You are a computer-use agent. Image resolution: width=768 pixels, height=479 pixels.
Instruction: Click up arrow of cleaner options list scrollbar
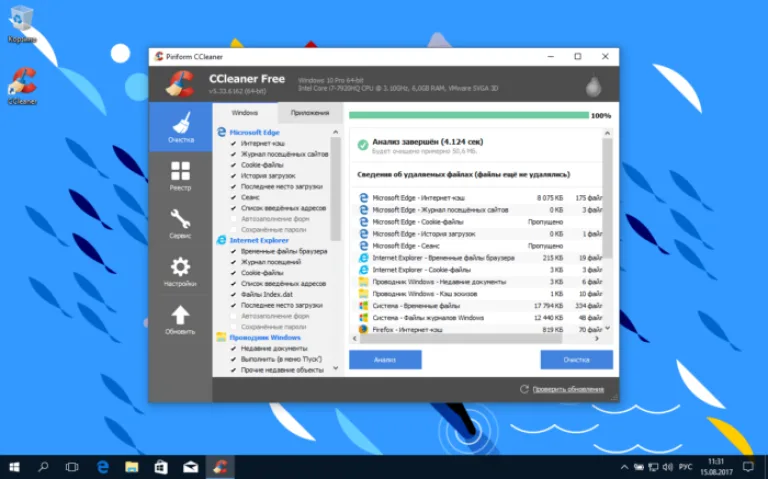tap(336, 132)
